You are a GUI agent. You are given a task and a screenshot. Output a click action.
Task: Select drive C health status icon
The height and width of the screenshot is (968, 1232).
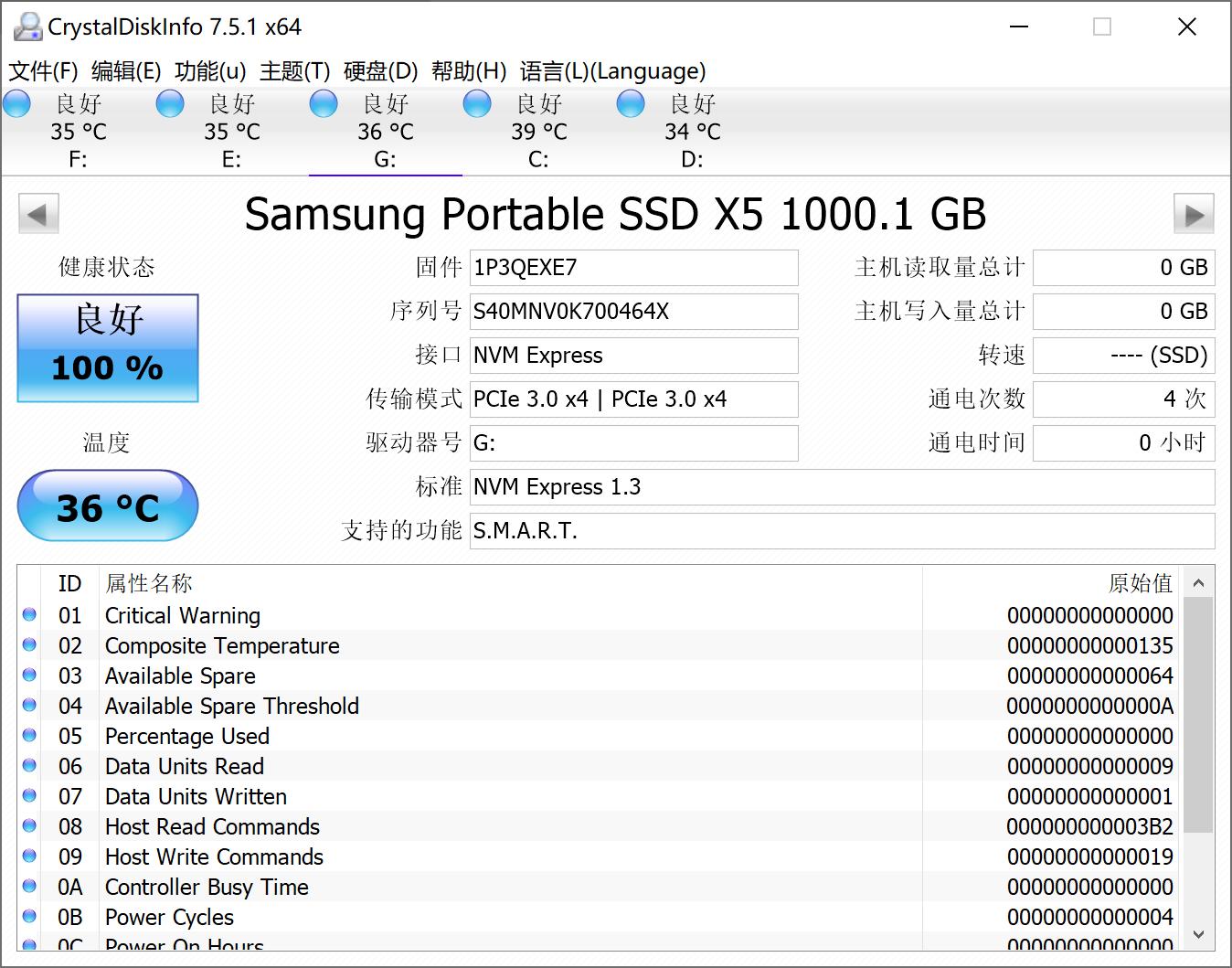pyautogui.click(x=477, y=103)
